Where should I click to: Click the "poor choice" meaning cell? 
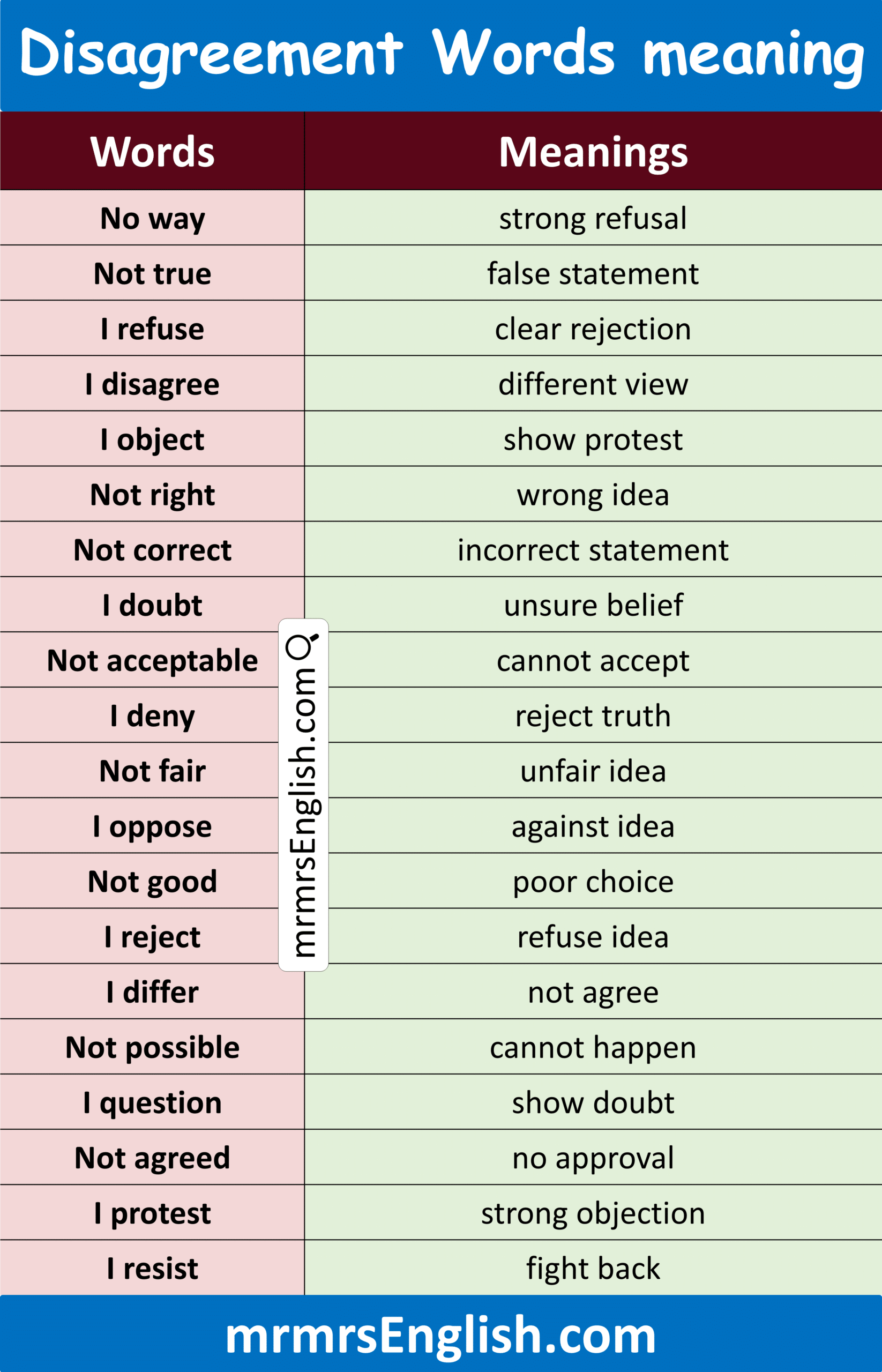[593, 882]
